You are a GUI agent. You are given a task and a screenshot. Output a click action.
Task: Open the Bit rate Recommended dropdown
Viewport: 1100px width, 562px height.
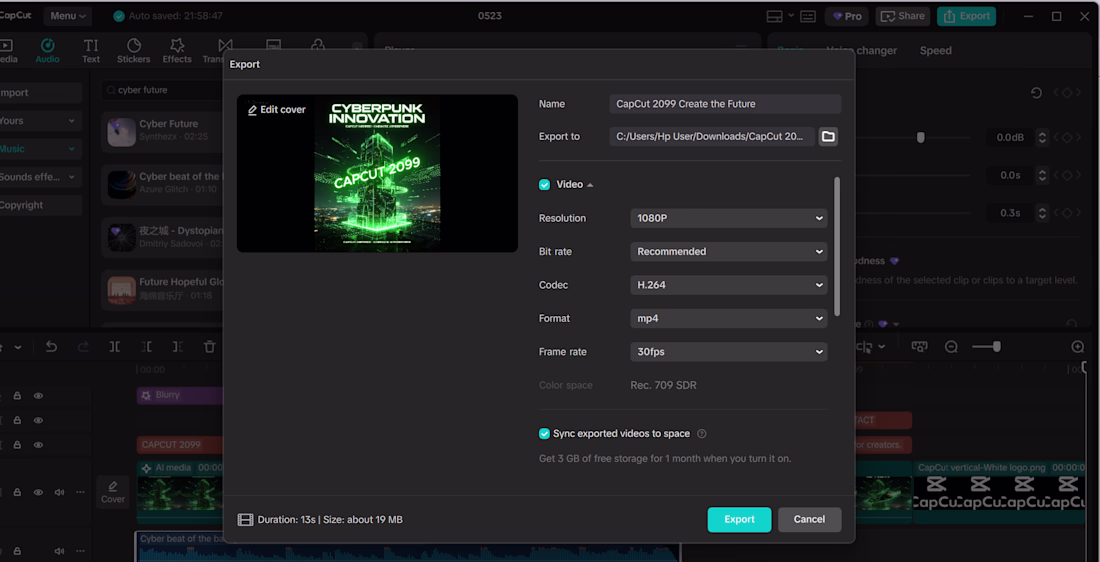729,251
